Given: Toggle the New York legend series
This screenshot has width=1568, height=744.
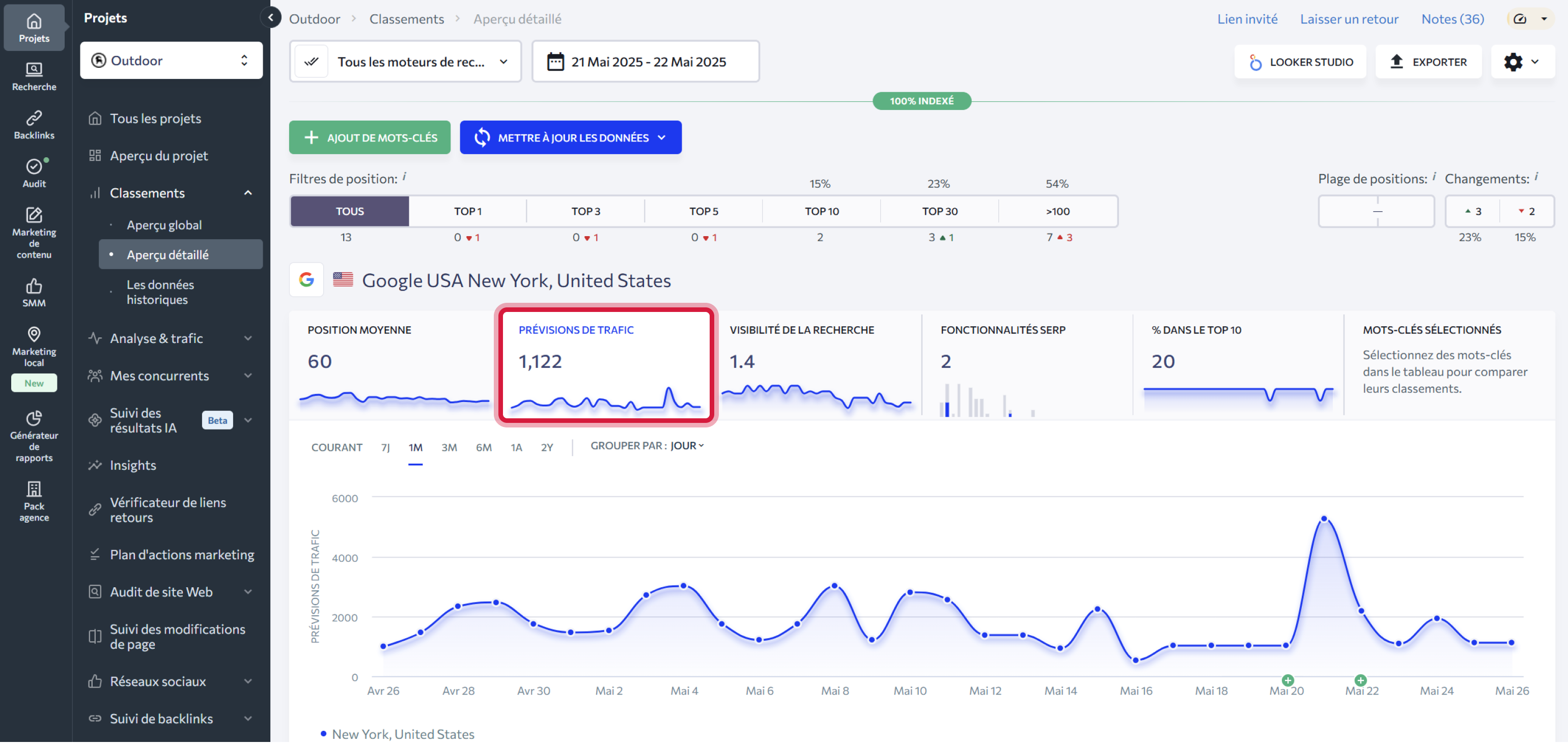Looking at the screenshot, I should (x=398, y=735).
